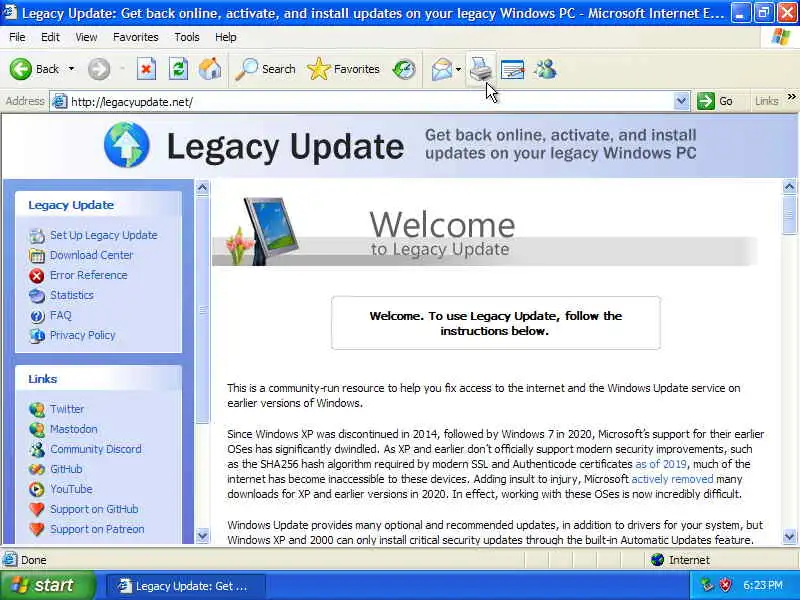This screenshot has width=800, height=600.
Task: Click the Error Reference red X icon
Action: click(37, 276)
